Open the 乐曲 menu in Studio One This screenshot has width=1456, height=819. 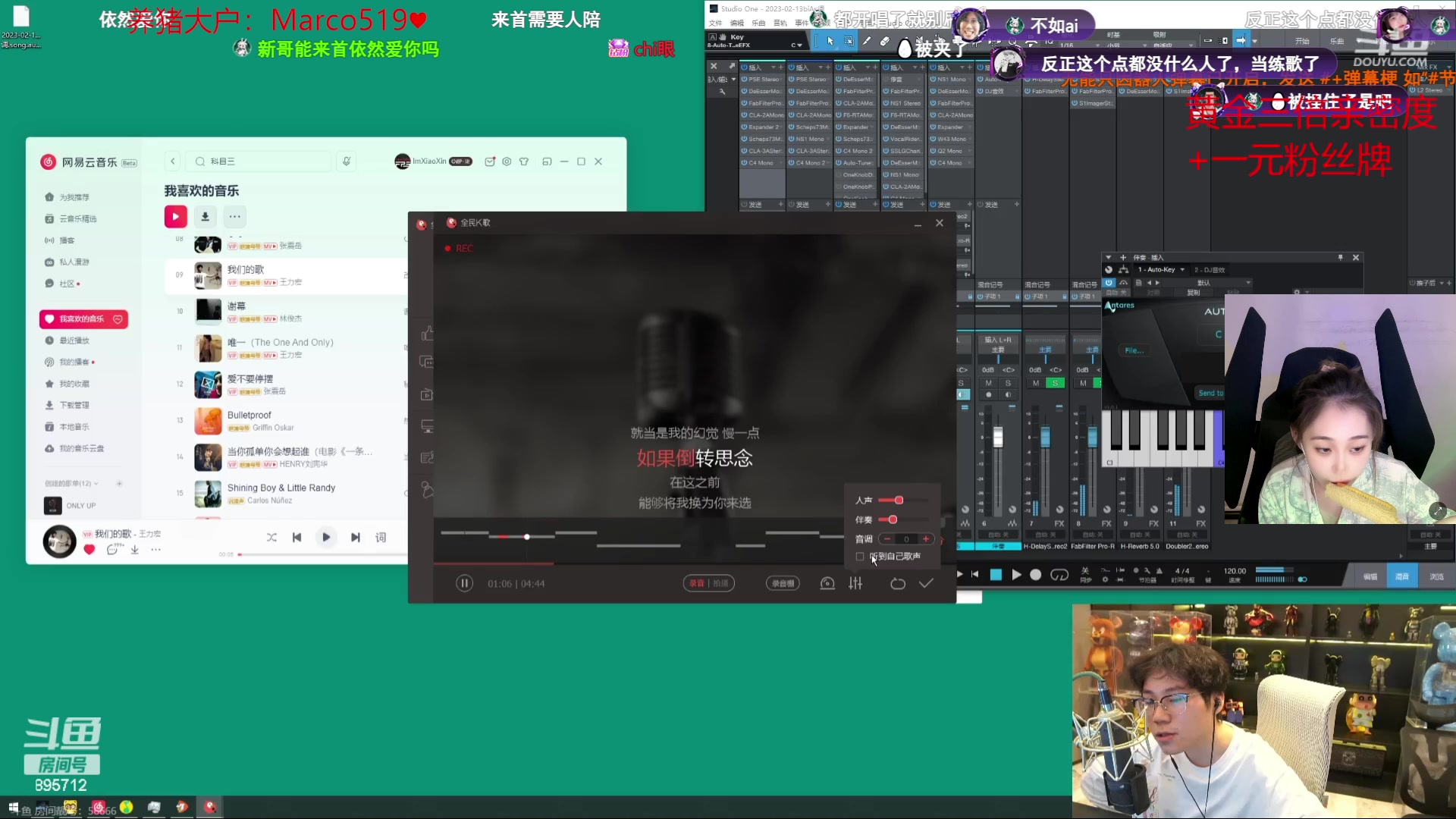point(760,23)
